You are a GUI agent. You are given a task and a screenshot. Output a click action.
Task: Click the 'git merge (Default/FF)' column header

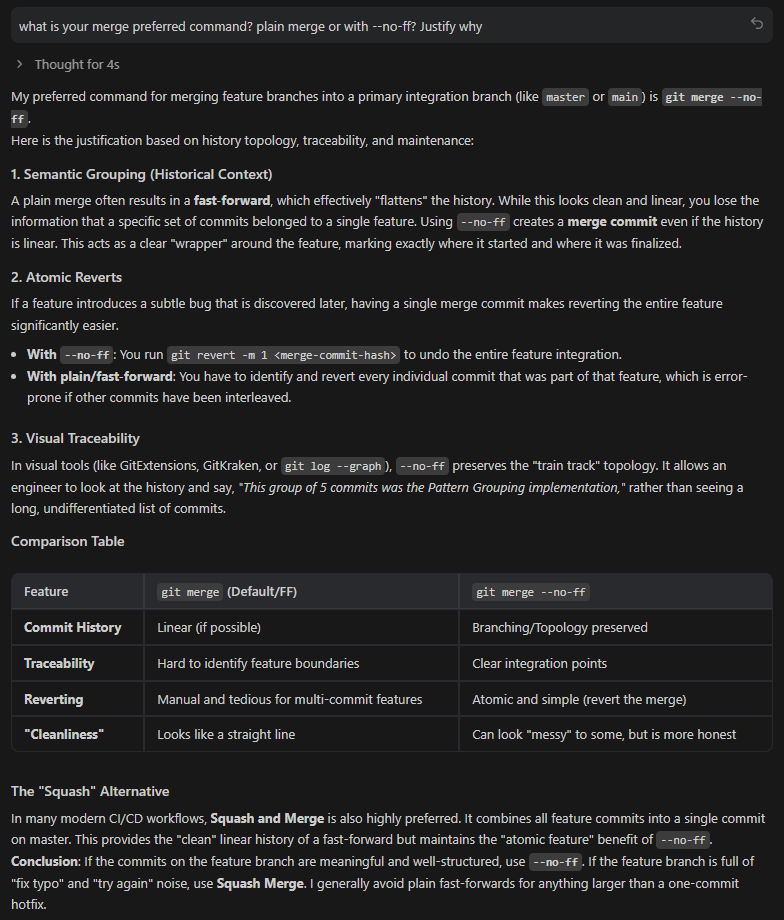point(227,591)
